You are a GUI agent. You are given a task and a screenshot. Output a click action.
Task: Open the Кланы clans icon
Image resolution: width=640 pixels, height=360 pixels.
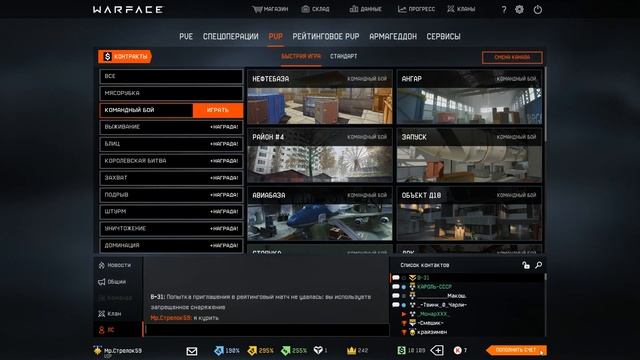pyautogui.click(x=451, y=9)
